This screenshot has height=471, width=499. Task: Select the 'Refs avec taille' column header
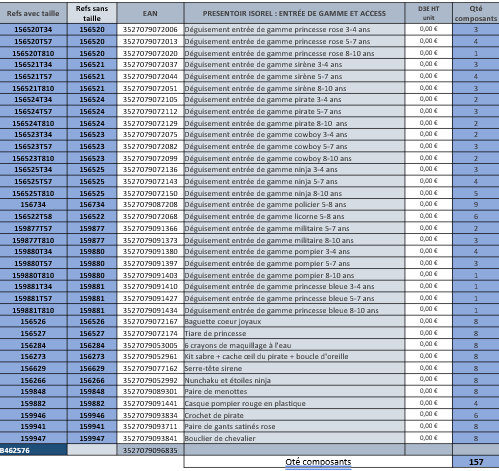pos(33,13)
